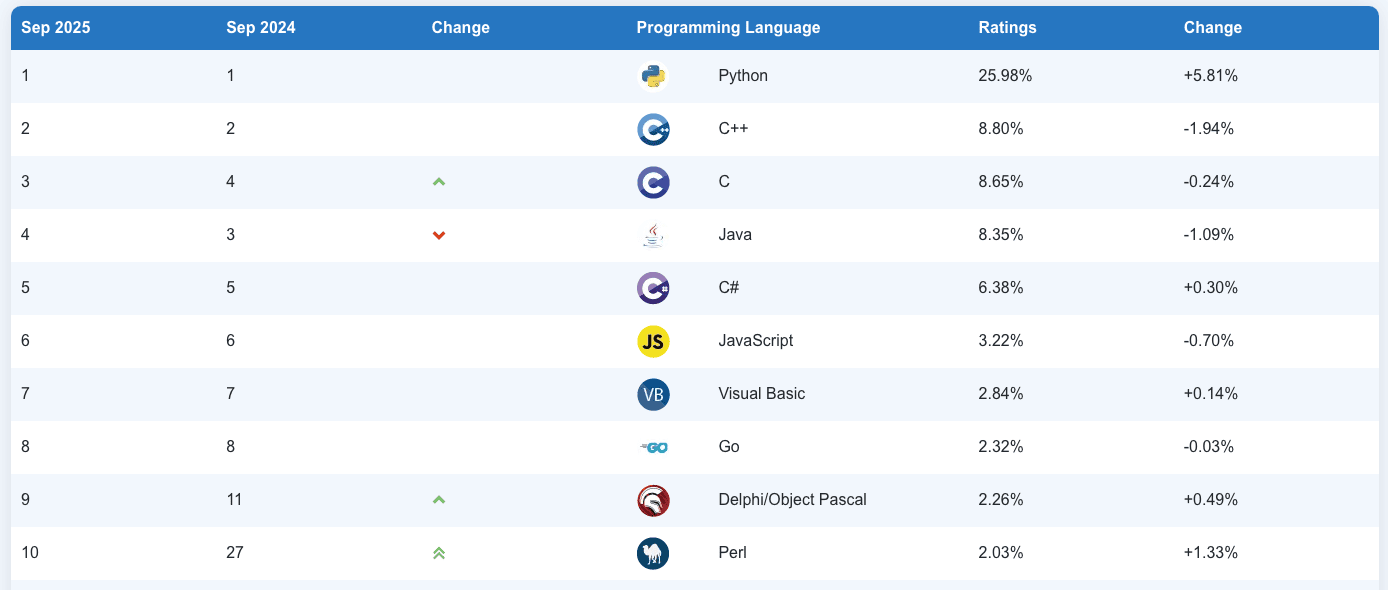Image resolution: width=1388 pixels, height=590 pixels.
Task: Click the Sep 2025 column header
Action: pos(56,28)
